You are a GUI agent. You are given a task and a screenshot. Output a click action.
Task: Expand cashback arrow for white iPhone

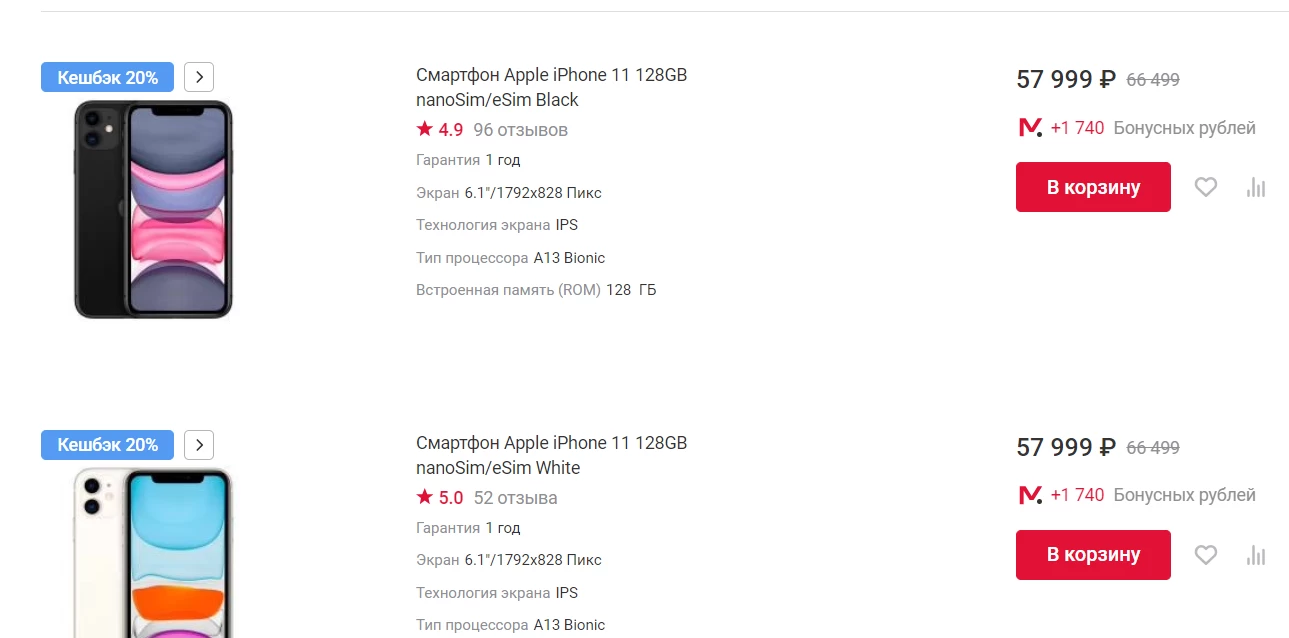(x=199, y=445)
